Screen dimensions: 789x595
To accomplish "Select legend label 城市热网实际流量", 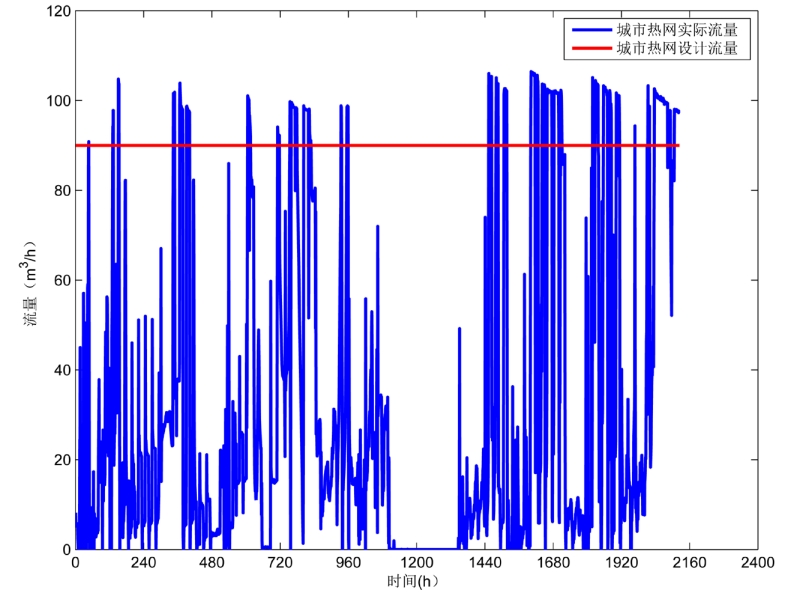I will click(x=677, y=30).
